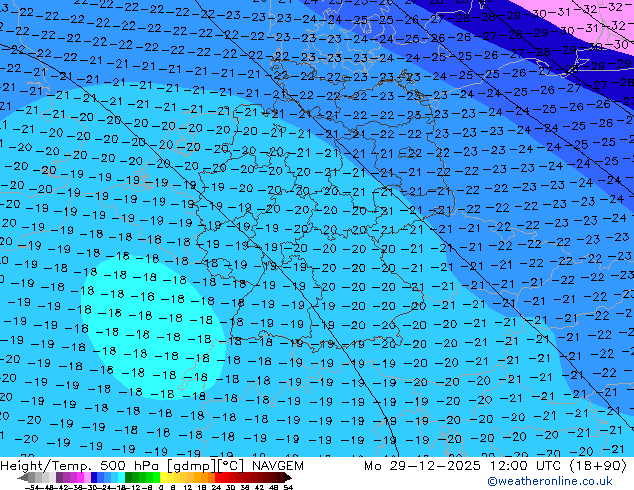Pick the blue segment of the color scale

coord(99,478)
